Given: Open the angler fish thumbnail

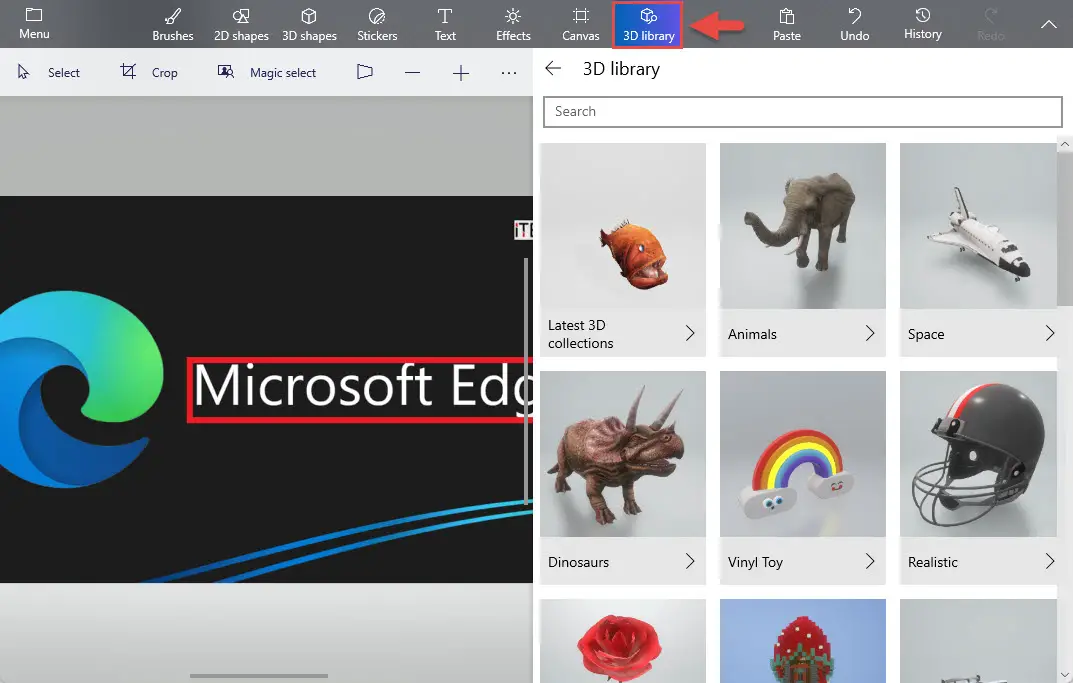Looking at the screenshot, I should point(623,226).
